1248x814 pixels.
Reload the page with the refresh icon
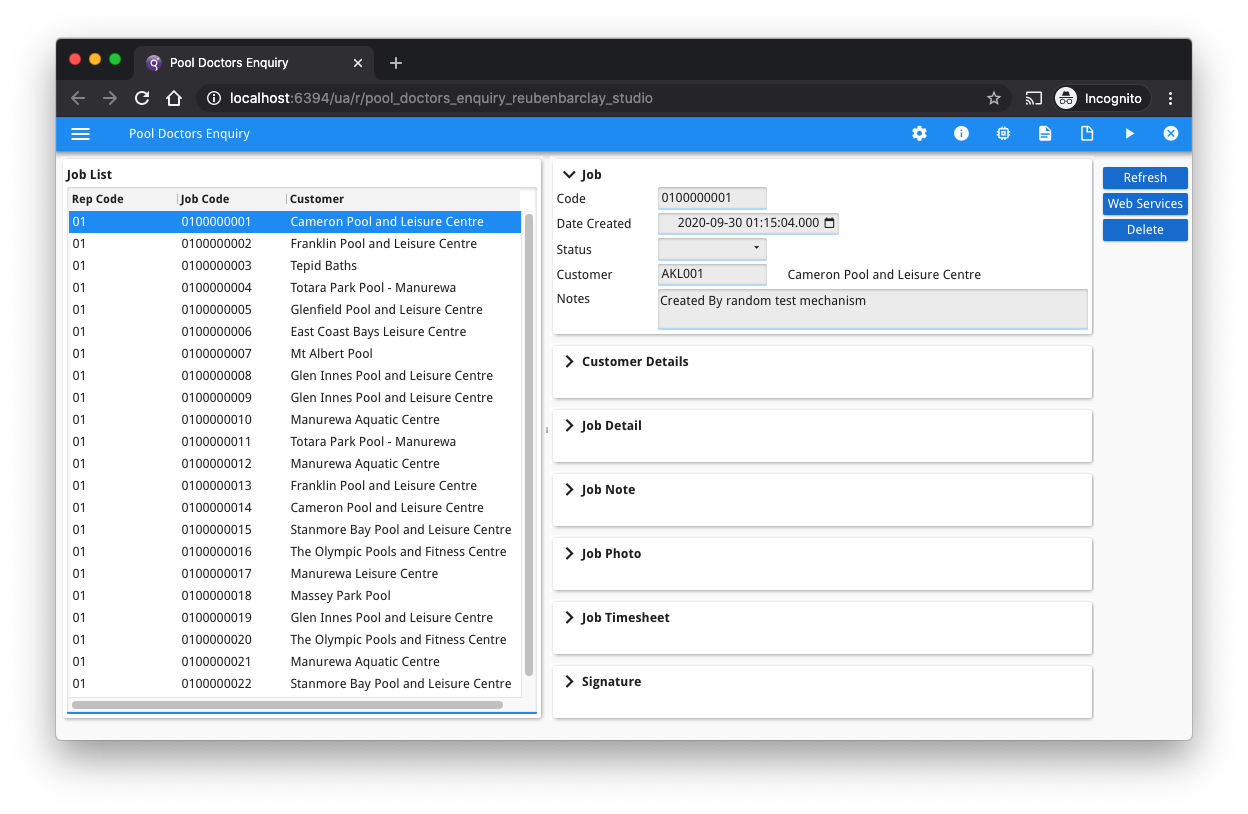pyautogui.click(x=142, y=98)
